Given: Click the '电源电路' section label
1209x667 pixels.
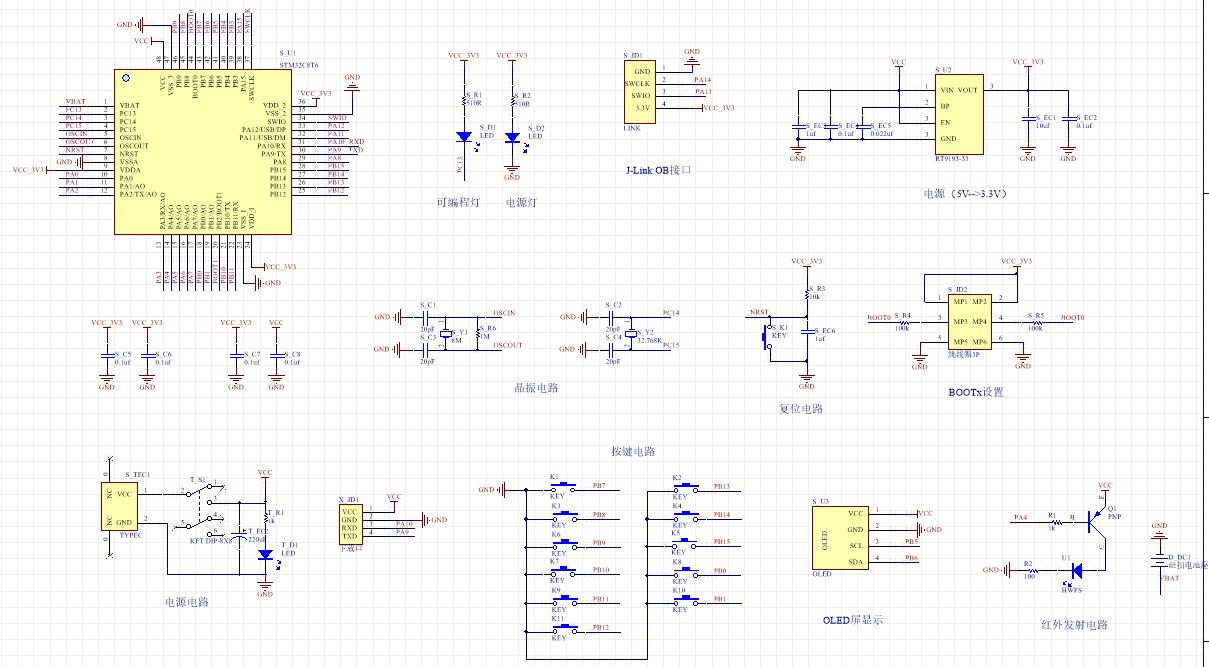Looking at the screenshot, I should coord(187,603).
